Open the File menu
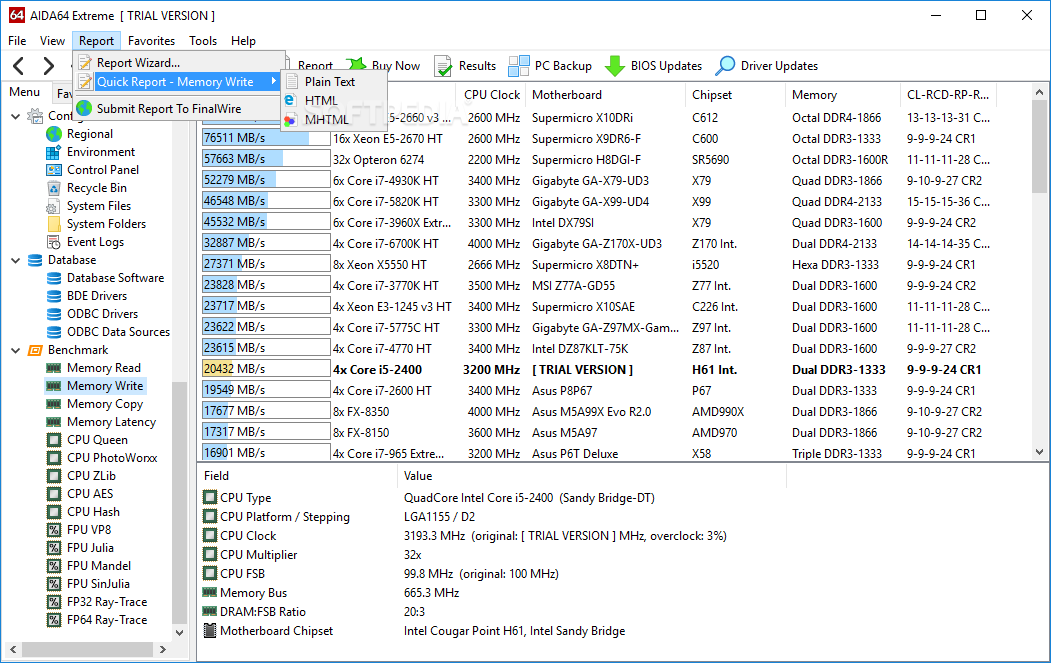This screenshot has width=1051, height=663. [17, 41]
